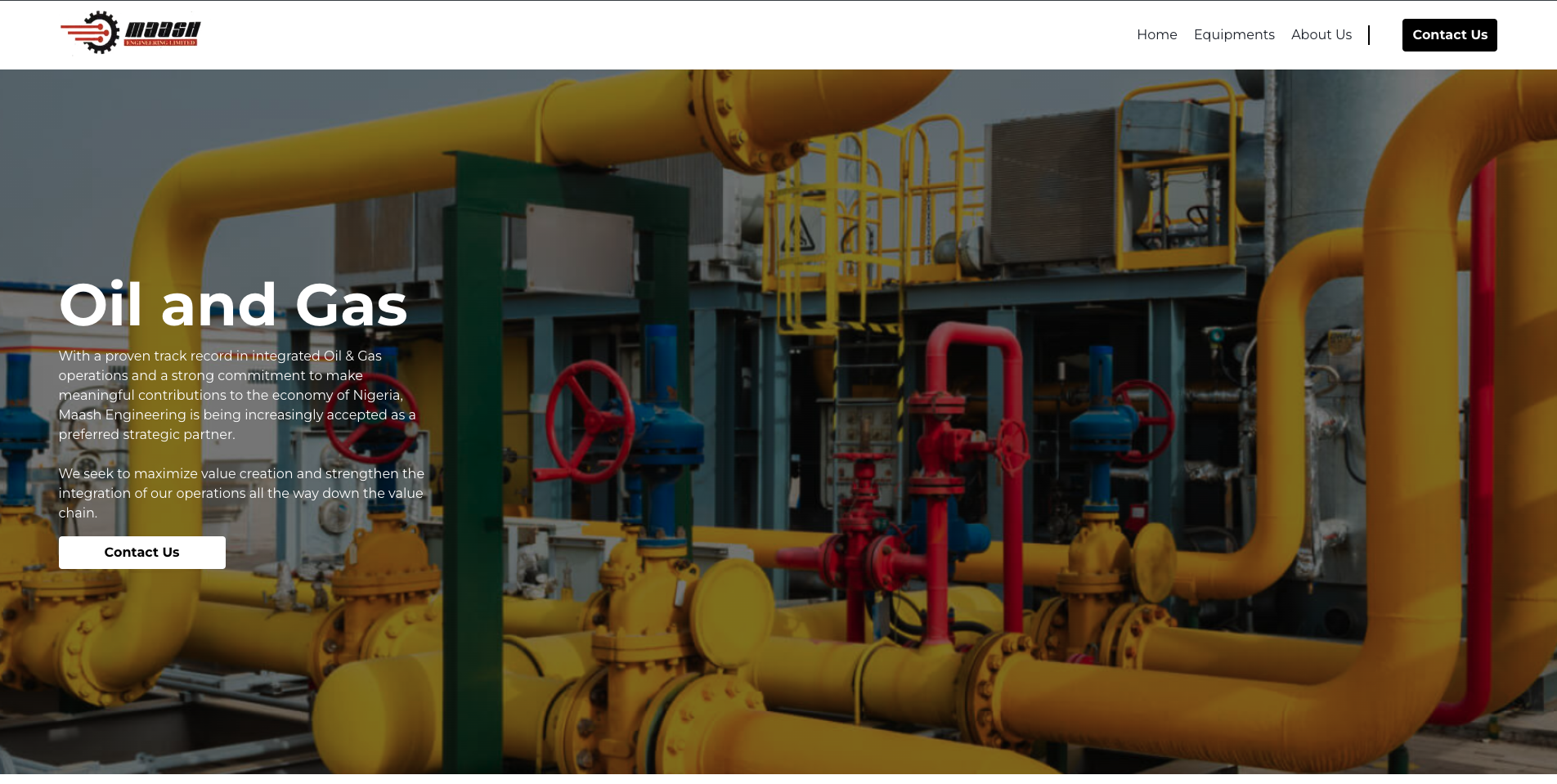The height and width of the screenshot is (784, 1557).
Task: Click the black Contact Us header button
Action: click(1449, 35)
